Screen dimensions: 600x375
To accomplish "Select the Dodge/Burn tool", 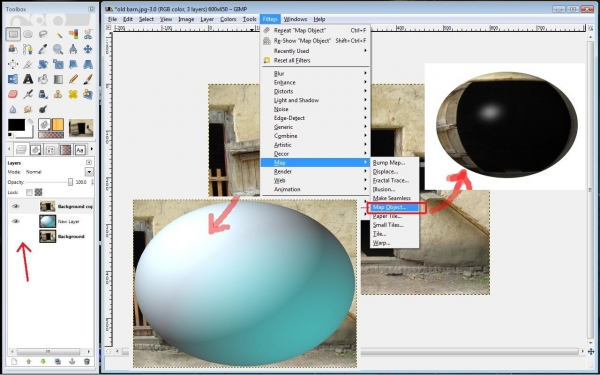I will pos(43,109).
